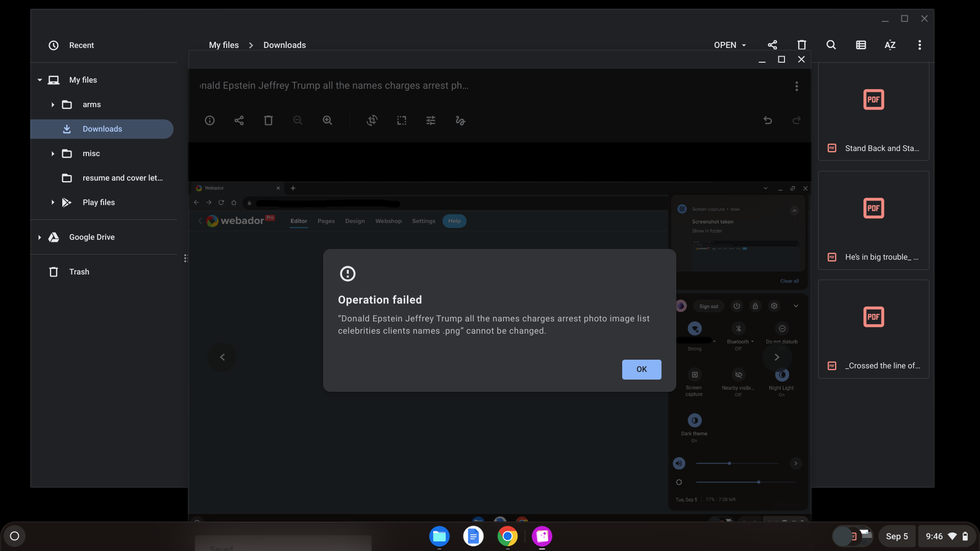This screenshot has width=980, height=551.
Task: Expand the Play files folder
Action: coord(52,202)
